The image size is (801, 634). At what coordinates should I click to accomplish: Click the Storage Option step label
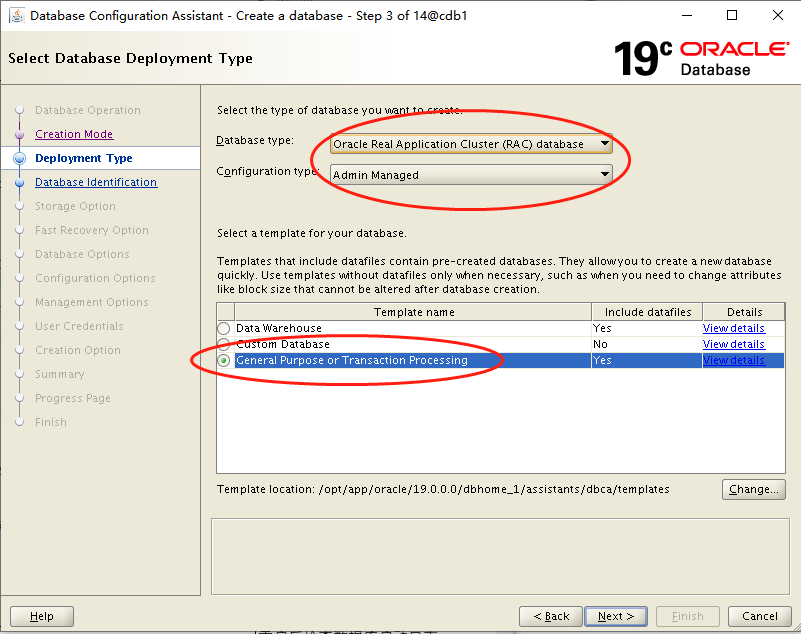pyautogui.click(x=75, y=206)
